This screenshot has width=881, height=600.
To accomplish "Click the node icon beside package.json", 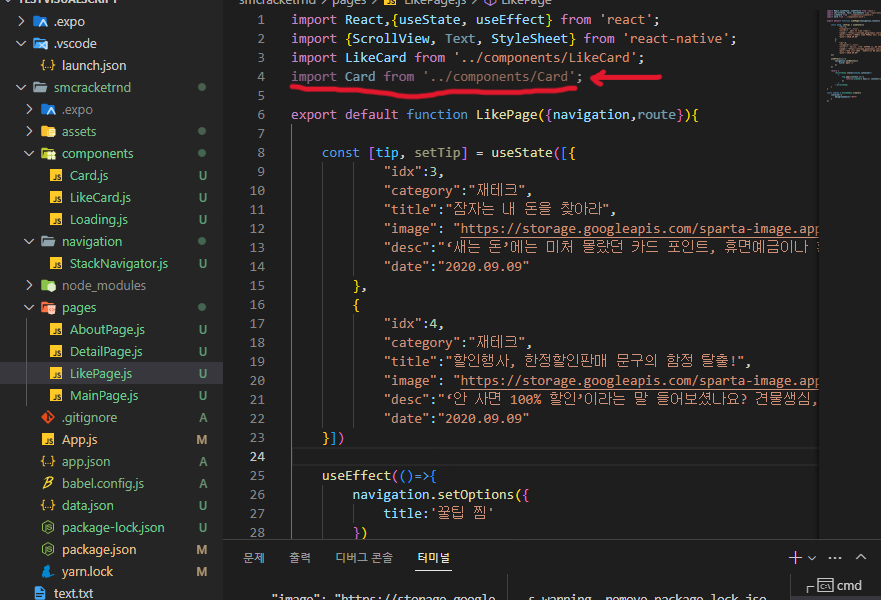I will (48, 549).
